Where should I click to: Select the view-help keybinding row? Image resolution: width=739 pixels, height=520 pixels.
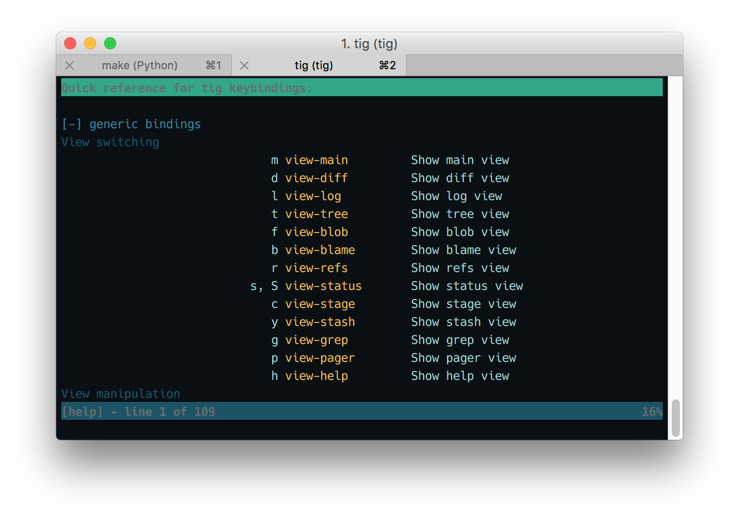(x=362, y=376)
